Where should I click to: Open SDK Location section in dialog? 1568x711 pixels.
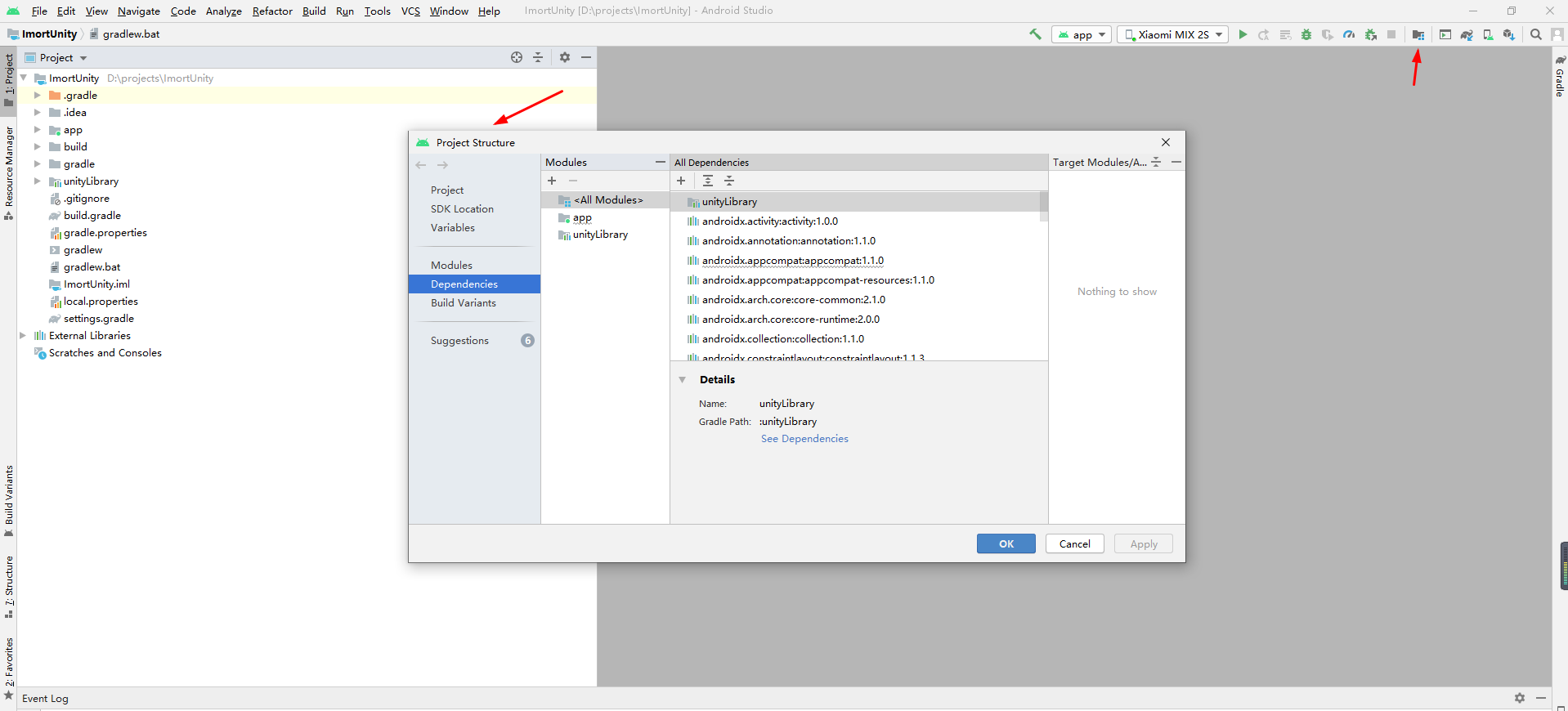coord(462,209)
